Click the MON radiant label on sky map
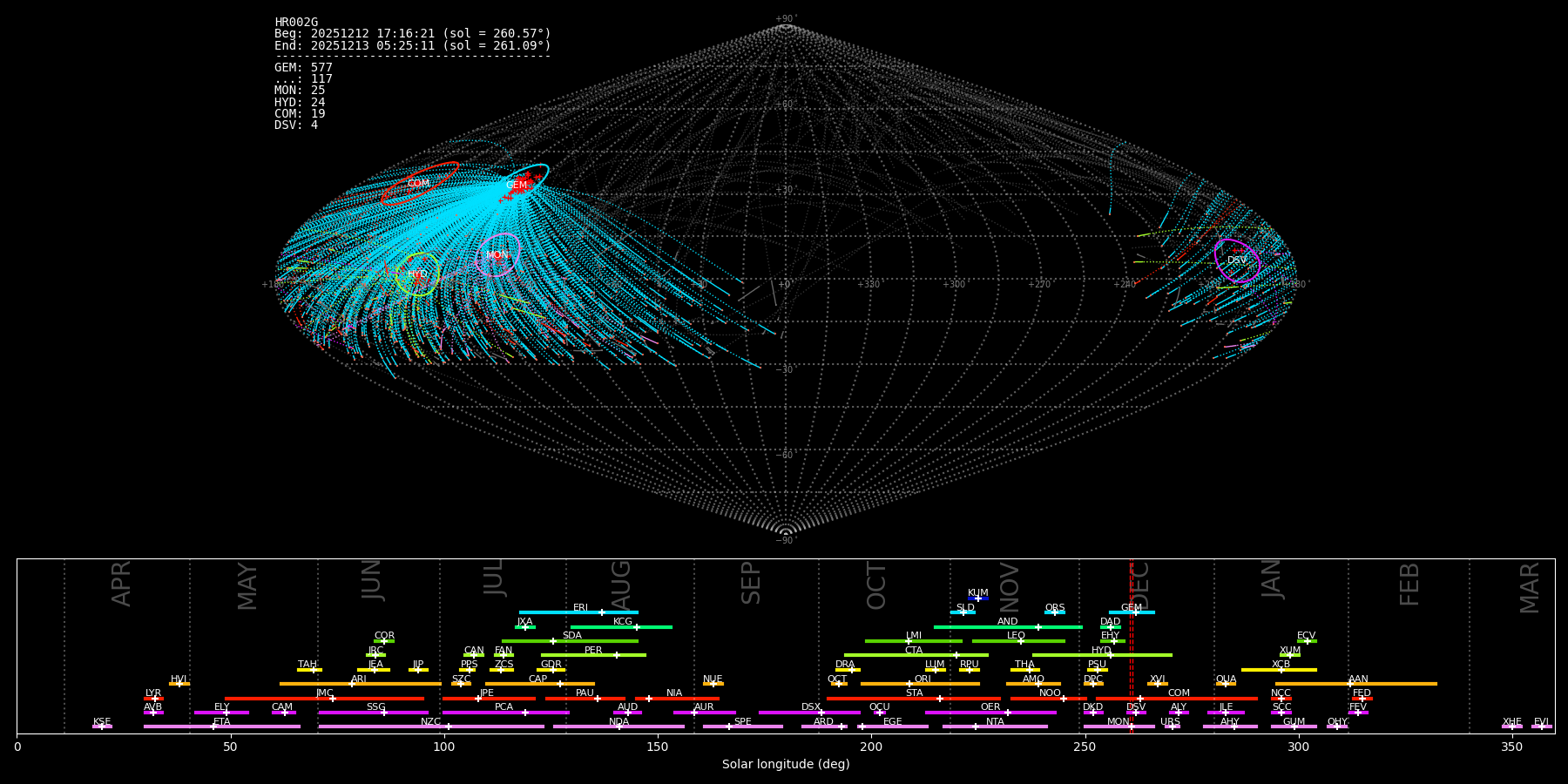Image resolution: width=1568 pixels, height=784 pixels. click(497, 255)
